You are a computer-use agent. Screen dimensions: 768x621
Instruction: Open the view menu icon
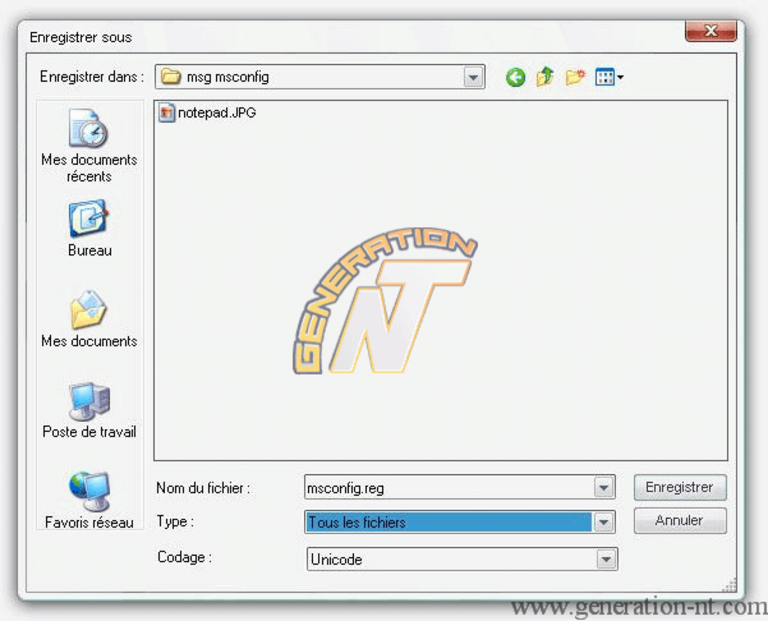click(609, 77)
